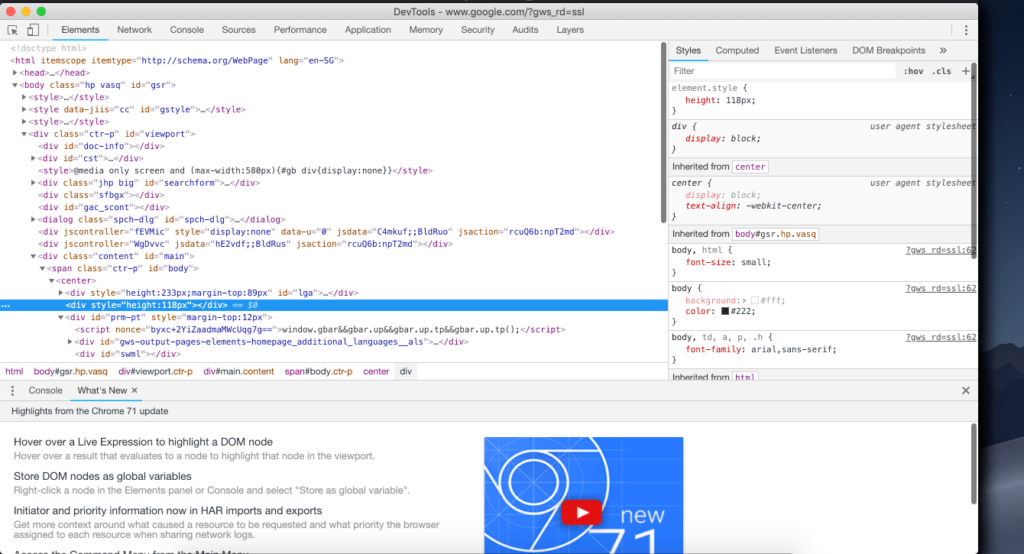Collapse the center element node
1024x554 pixels.
pyautogui.click(x=52, y=281)
